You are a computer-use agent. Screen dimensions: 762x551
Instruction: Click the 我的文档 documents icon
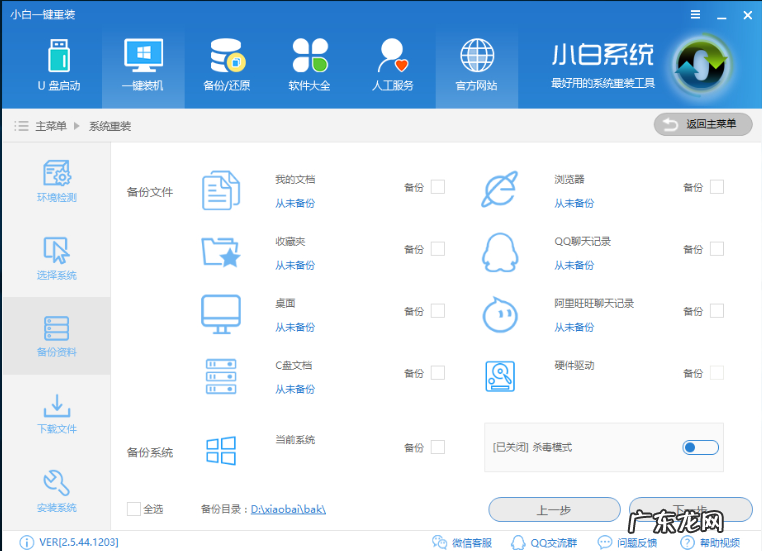pyautogui.click(x=221, y=190)
